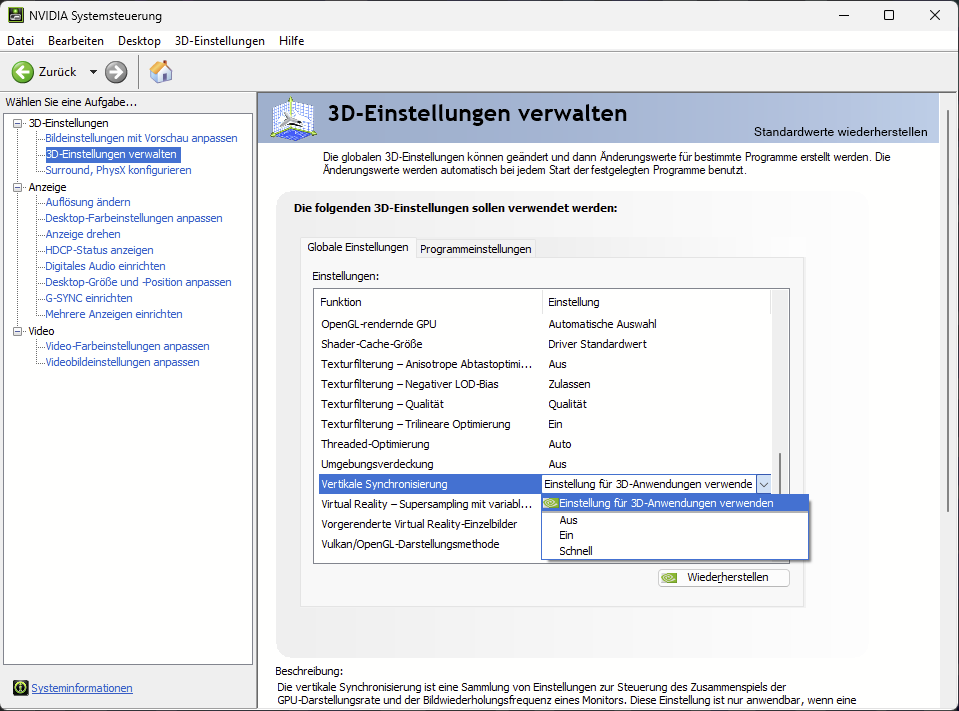Open Desktop-Farbeinstellungen anpassen

click(133, 218)
